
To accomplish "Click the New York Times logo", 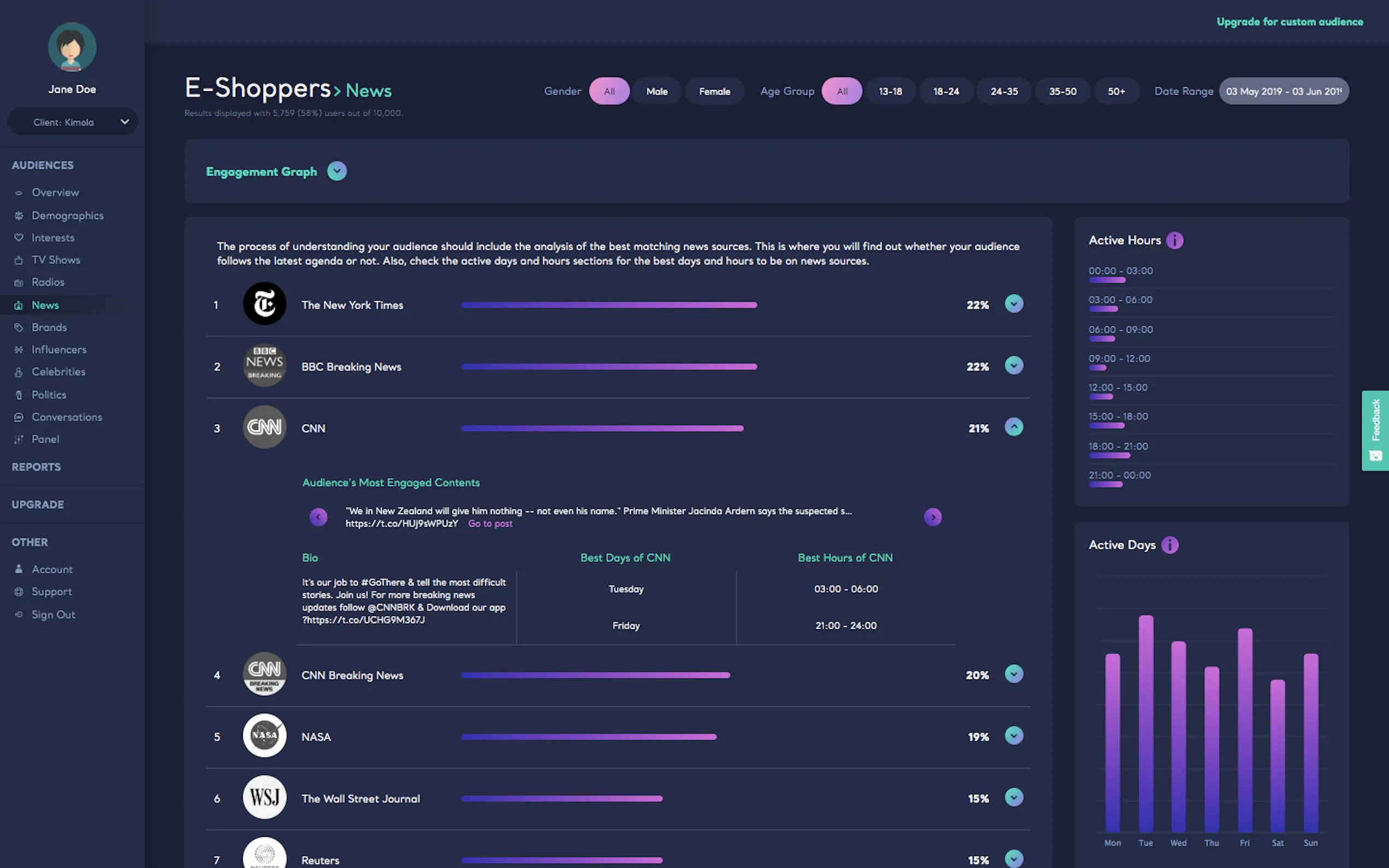I will click(x=264, y=304).
